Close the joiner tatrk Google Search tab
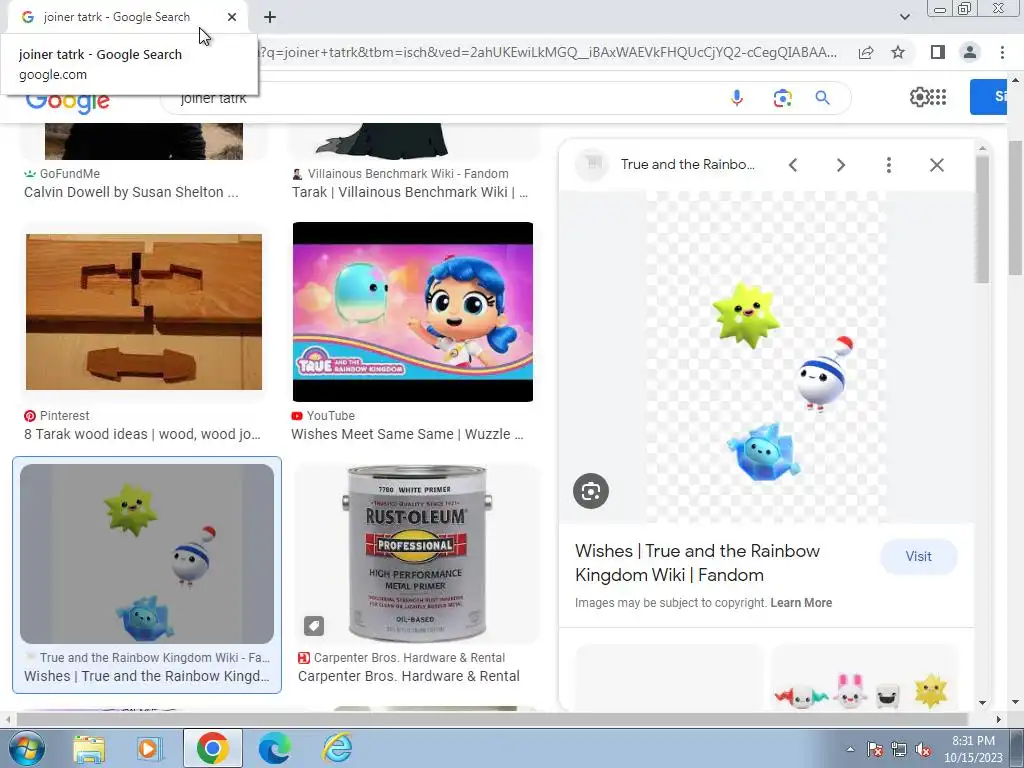The width and height of the screenshot is (1024, 768). point(232,17)
